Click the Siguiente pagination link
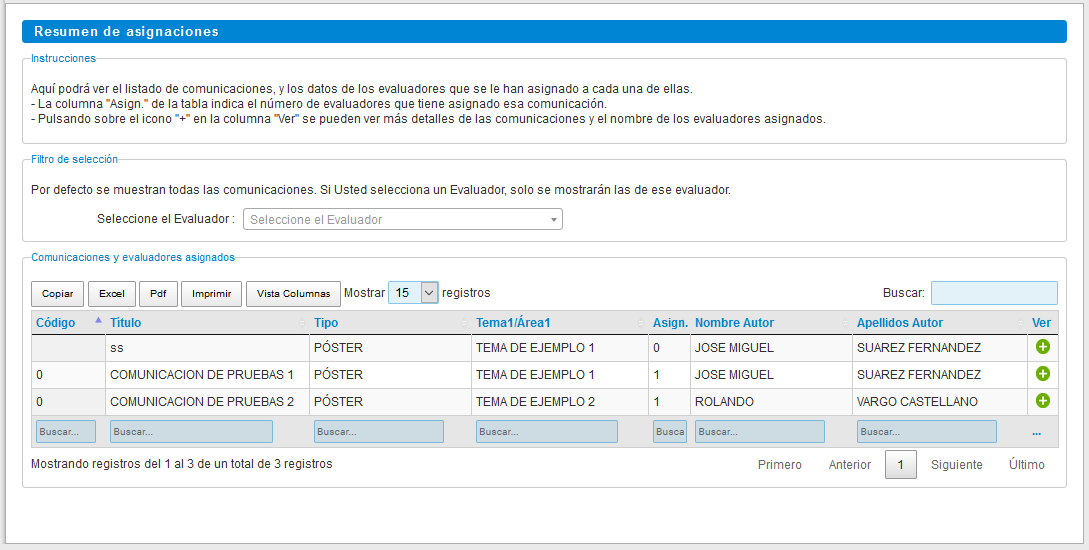Image resolution: width=1089 pixels, height=550 pixels. click(x=956, y=465)
